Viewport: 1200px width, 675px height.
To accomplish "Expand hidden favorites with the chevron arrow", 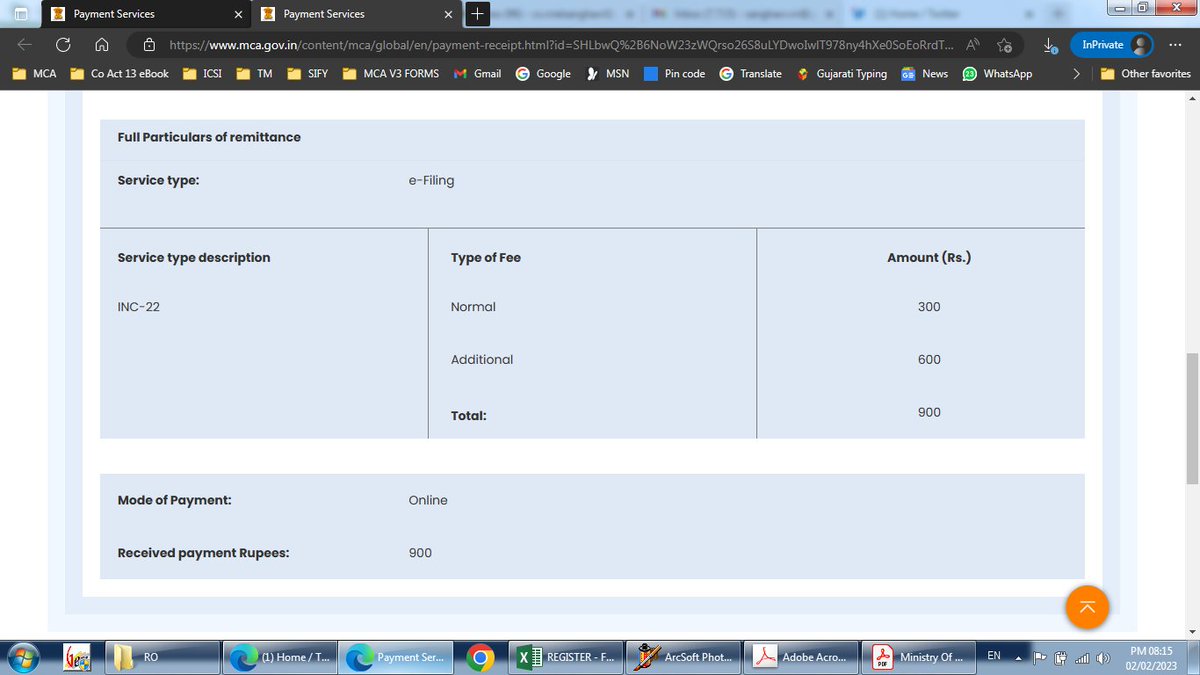I will [1078, 73].
